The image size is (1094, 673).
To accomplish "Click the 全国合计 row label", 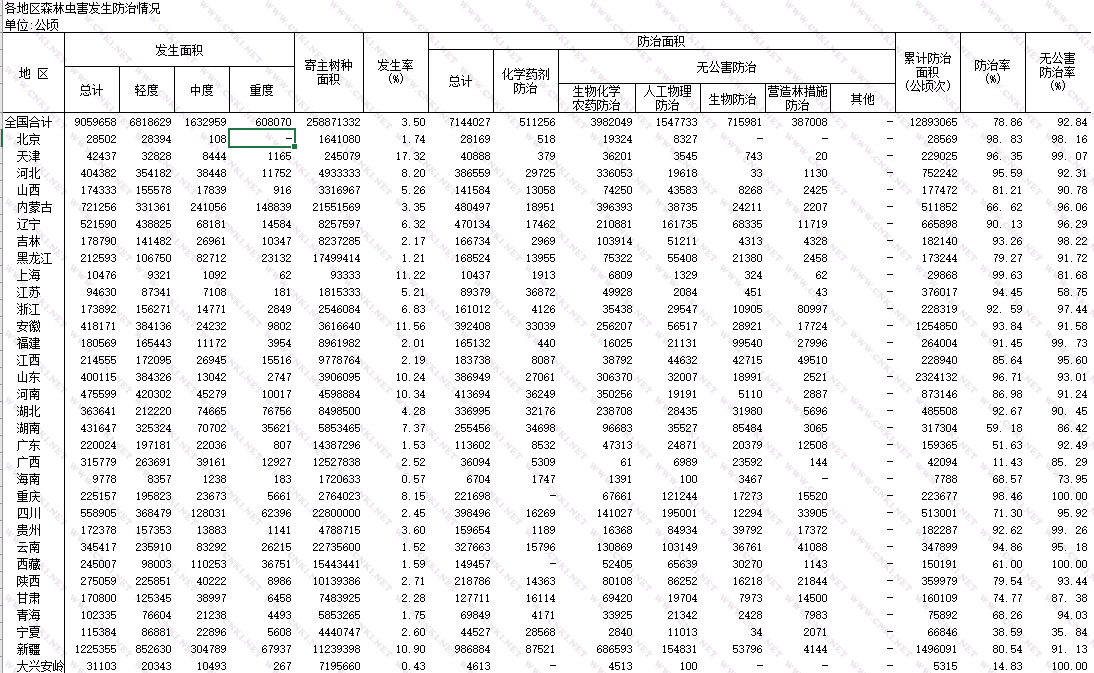I will pos(29,122).
